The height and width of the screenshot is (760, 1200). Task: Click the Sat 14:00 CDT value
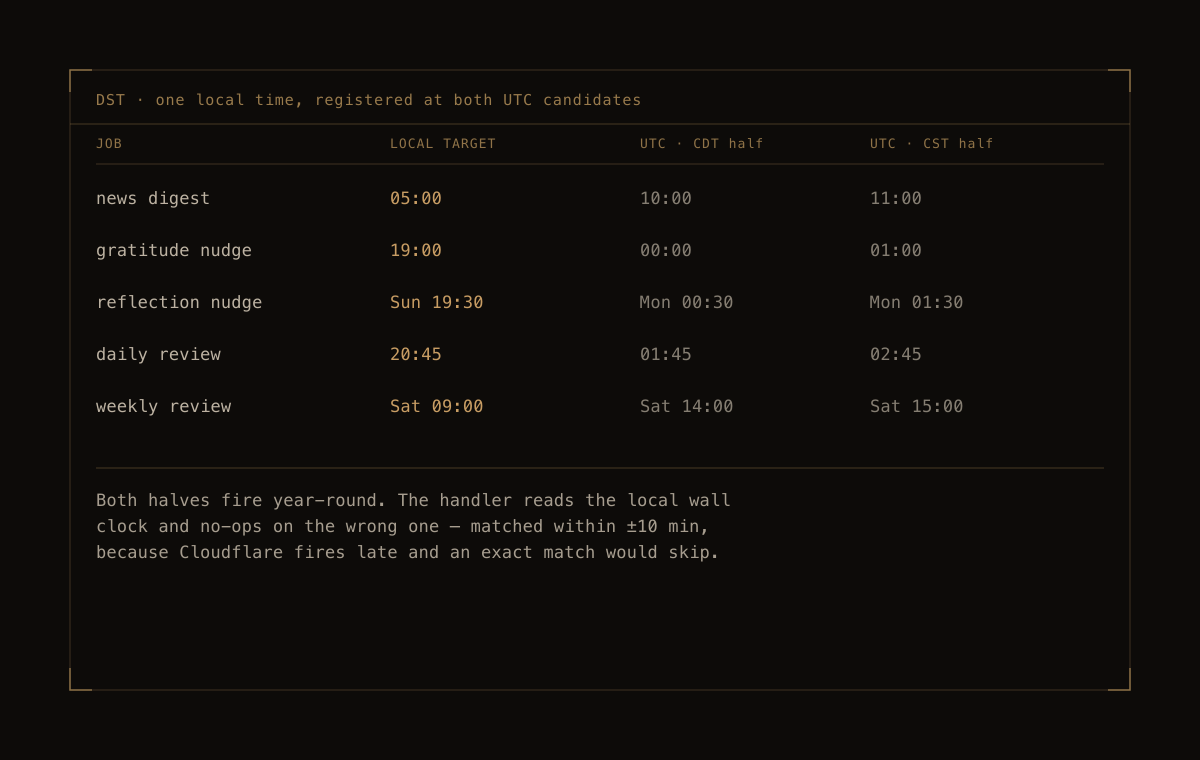[687, 406]
